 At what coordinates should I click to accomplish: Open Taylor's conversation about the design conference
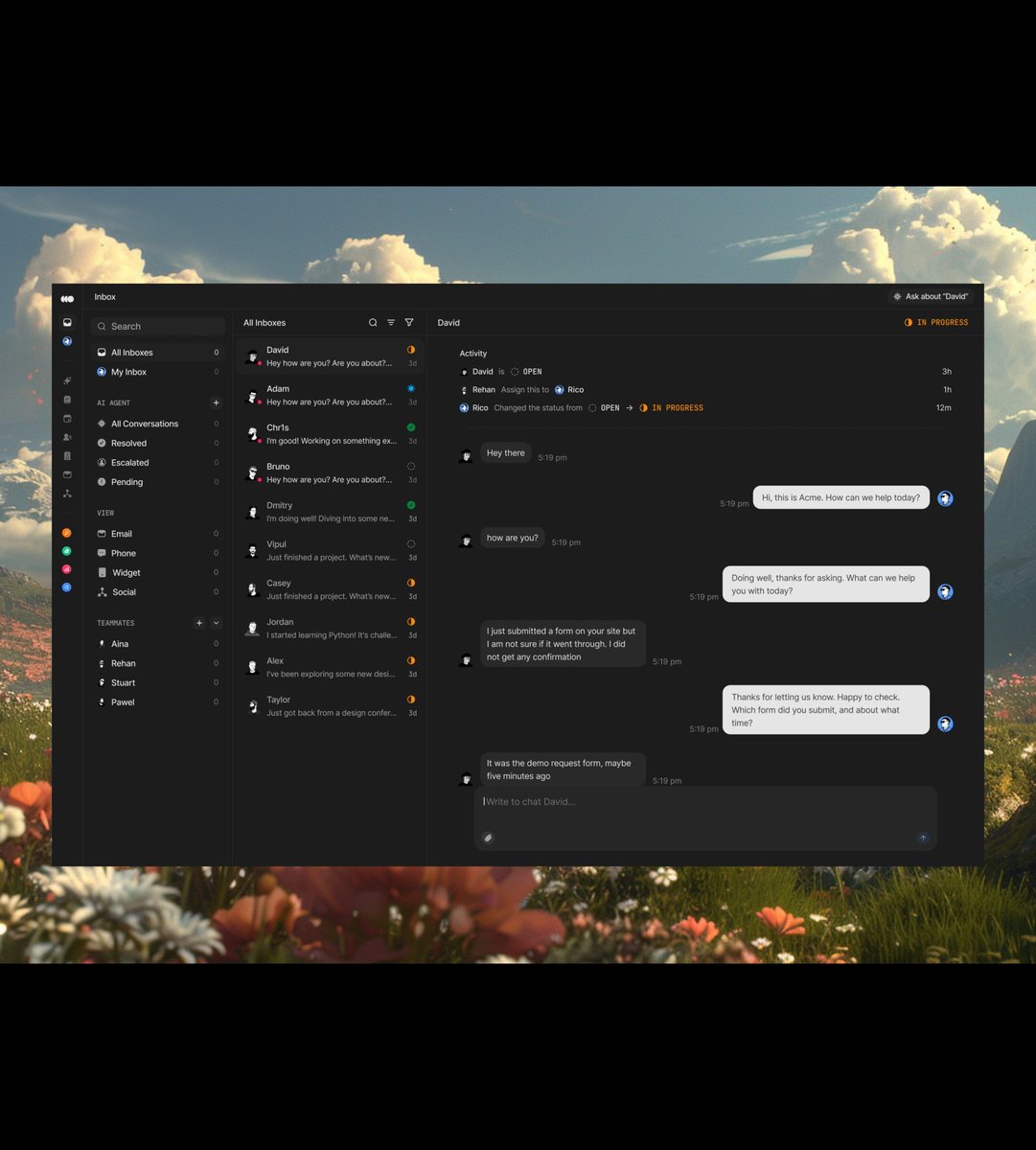[330, 706]
